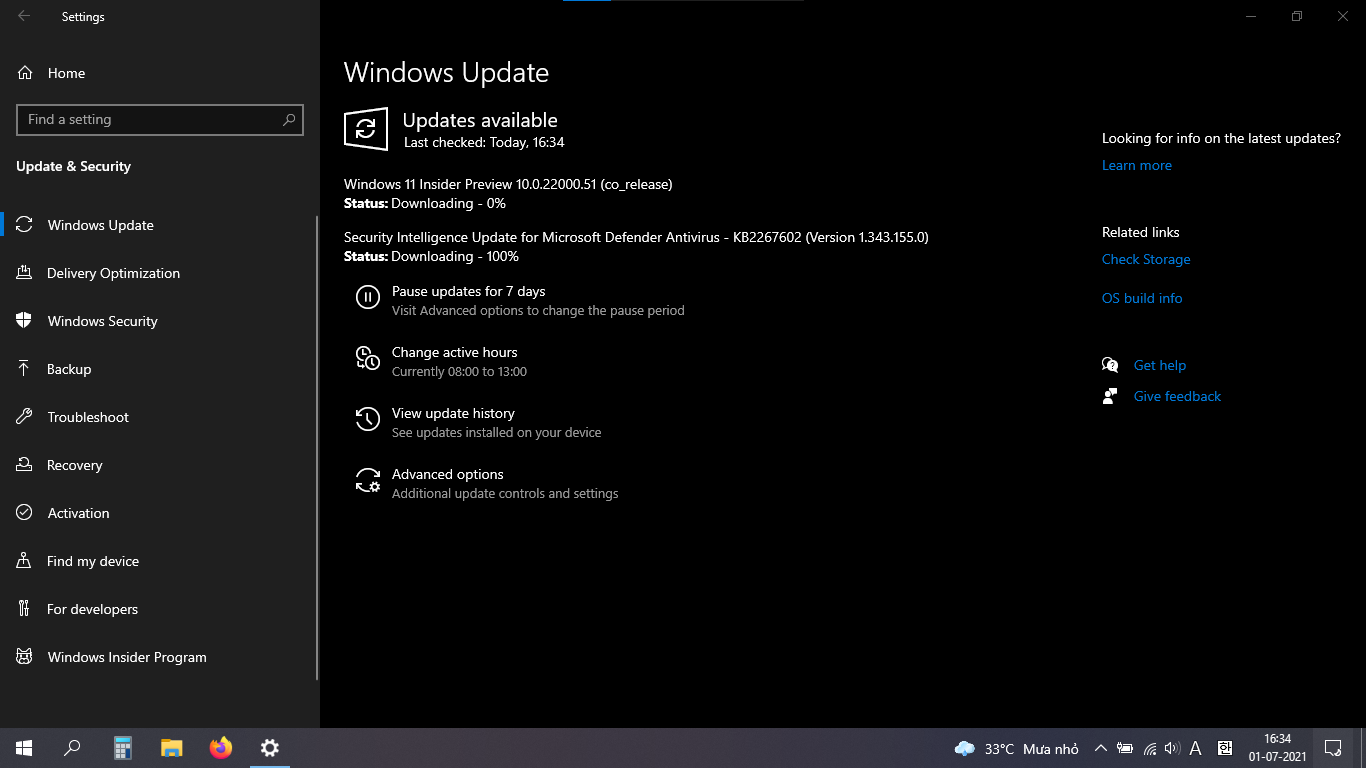1366x768 pixels.
Task: Click the Troubleshoot wrench icon
Action: point(25,417)
